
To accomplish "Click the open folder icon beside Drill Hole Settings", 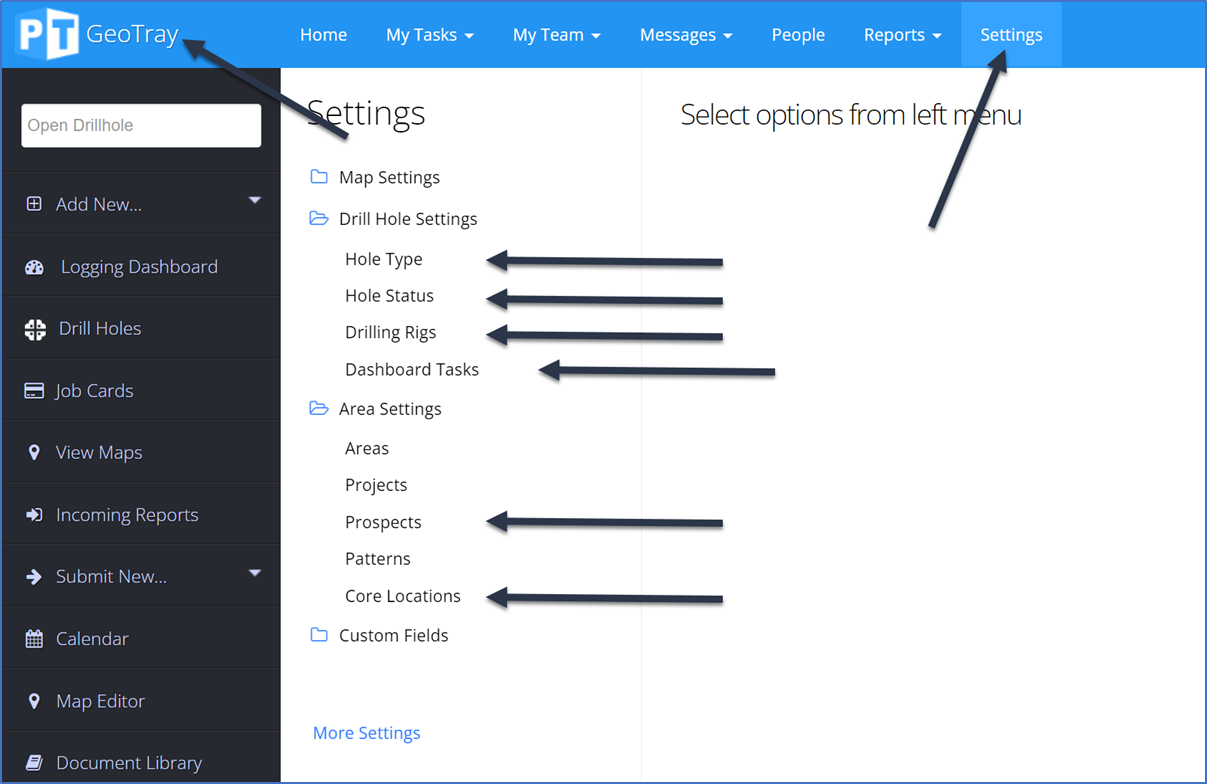I will click(319, 218).
